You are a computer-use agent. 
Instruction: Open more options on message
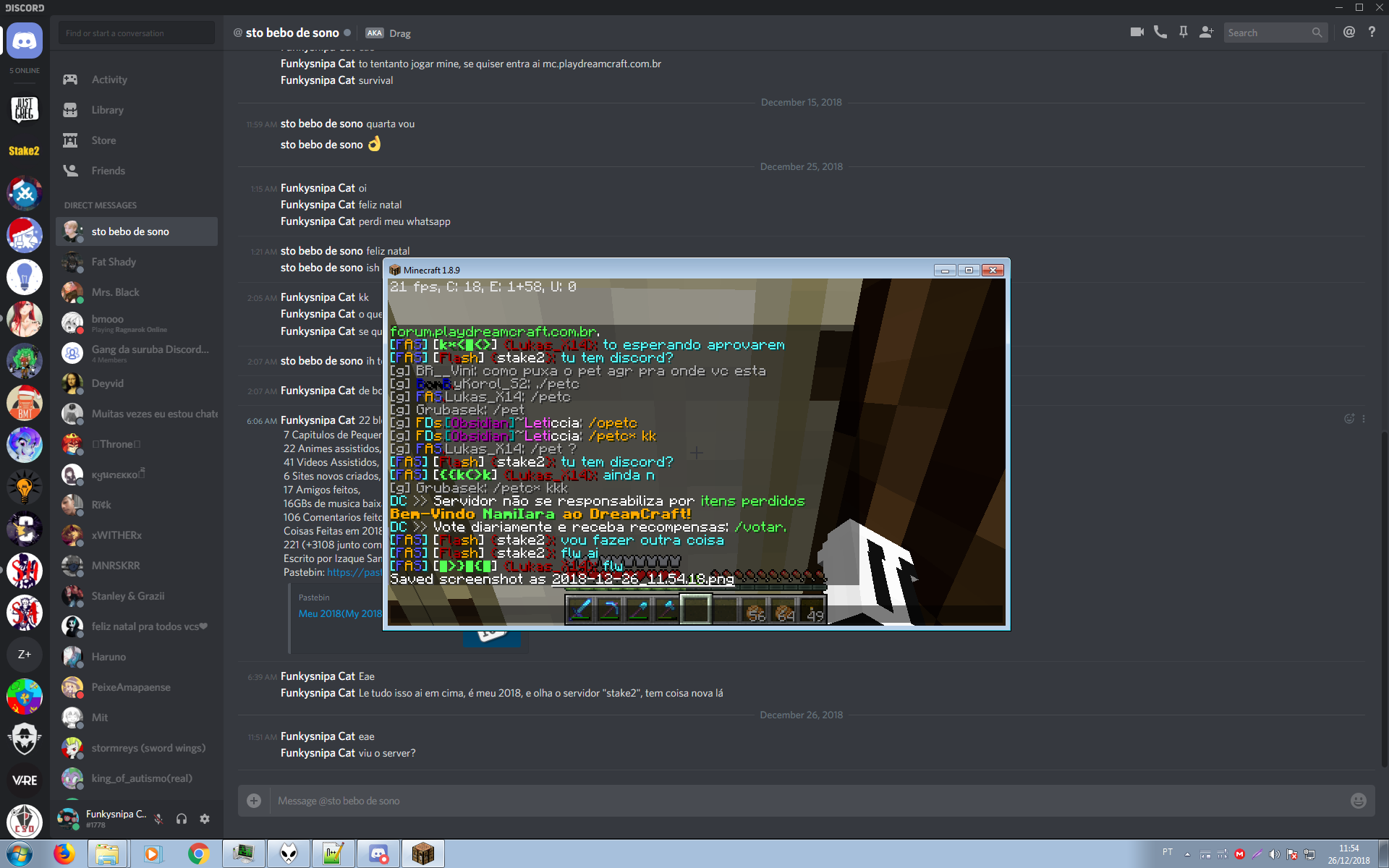point(1364,419)
